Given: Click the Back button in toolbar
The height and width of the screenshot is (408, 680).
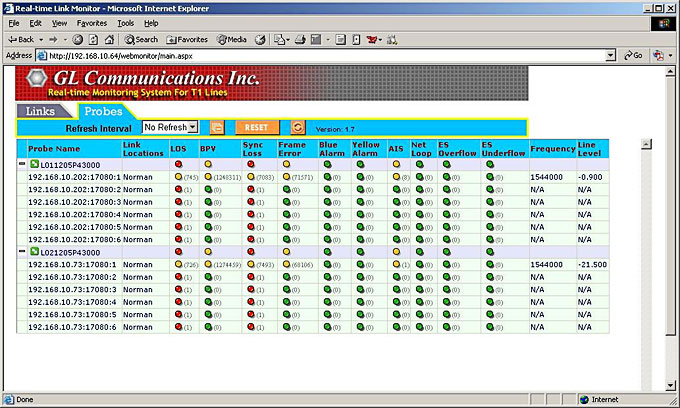Looking at the screenshot, I should pos(21,39).
